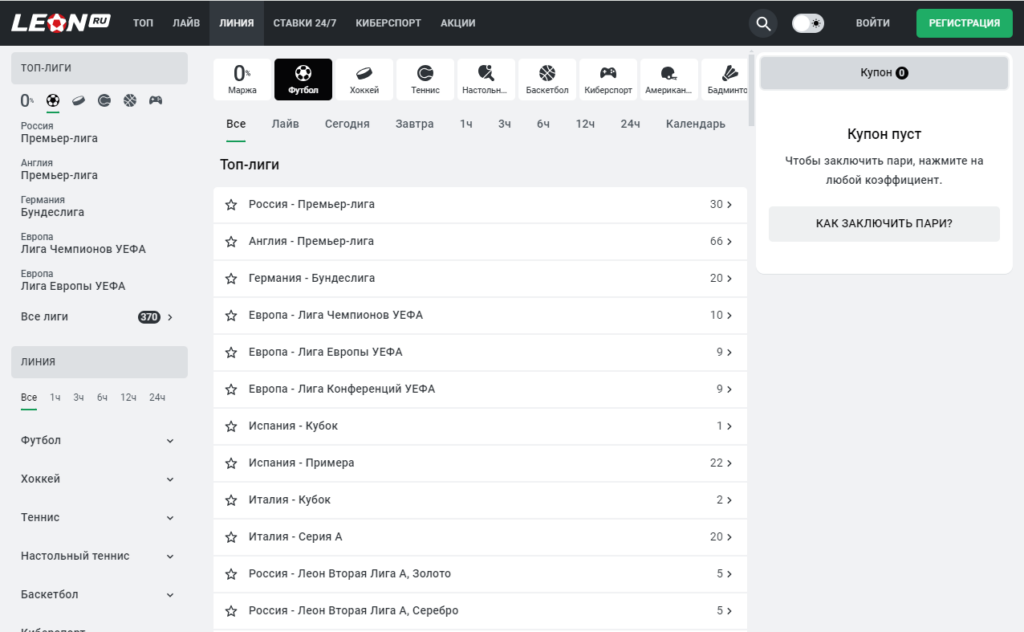1024x632 pixels.
Task: Open the ТОП navigation item
Action: 143,23
